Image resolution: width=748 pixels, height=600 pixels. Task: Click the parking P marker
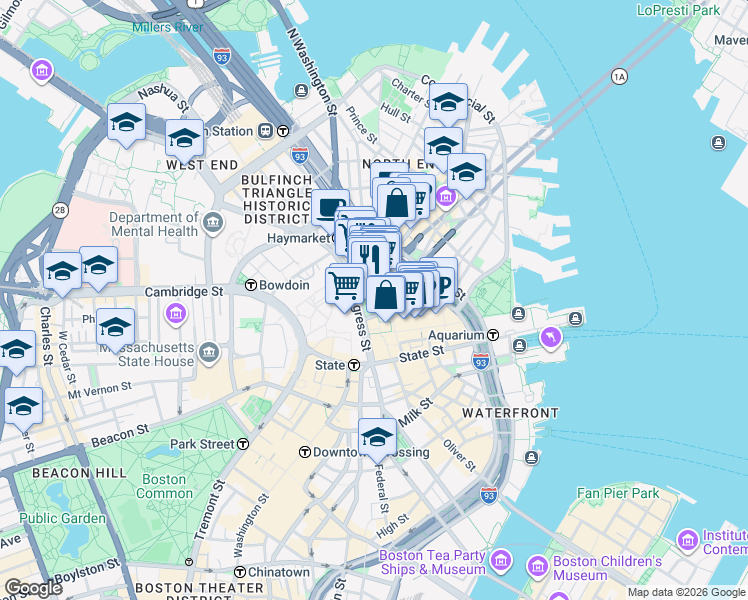[445, 285]
